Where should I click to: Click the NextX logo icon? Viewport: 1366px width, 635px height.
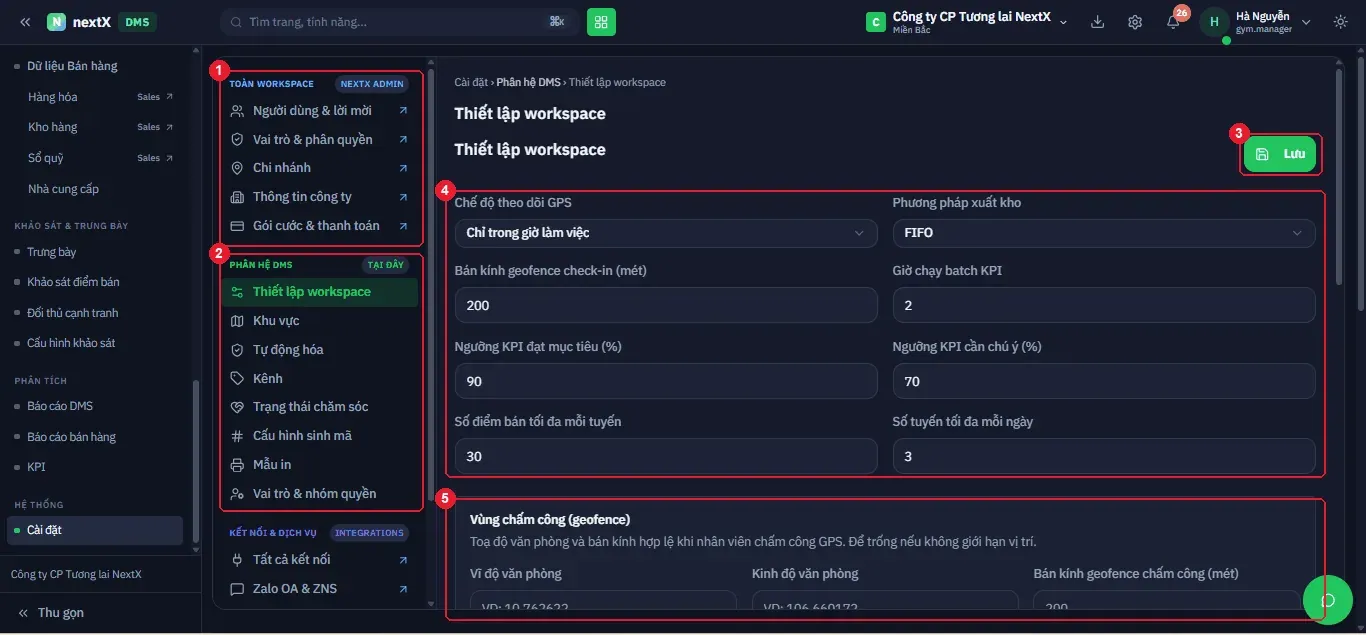click(56, 22)
